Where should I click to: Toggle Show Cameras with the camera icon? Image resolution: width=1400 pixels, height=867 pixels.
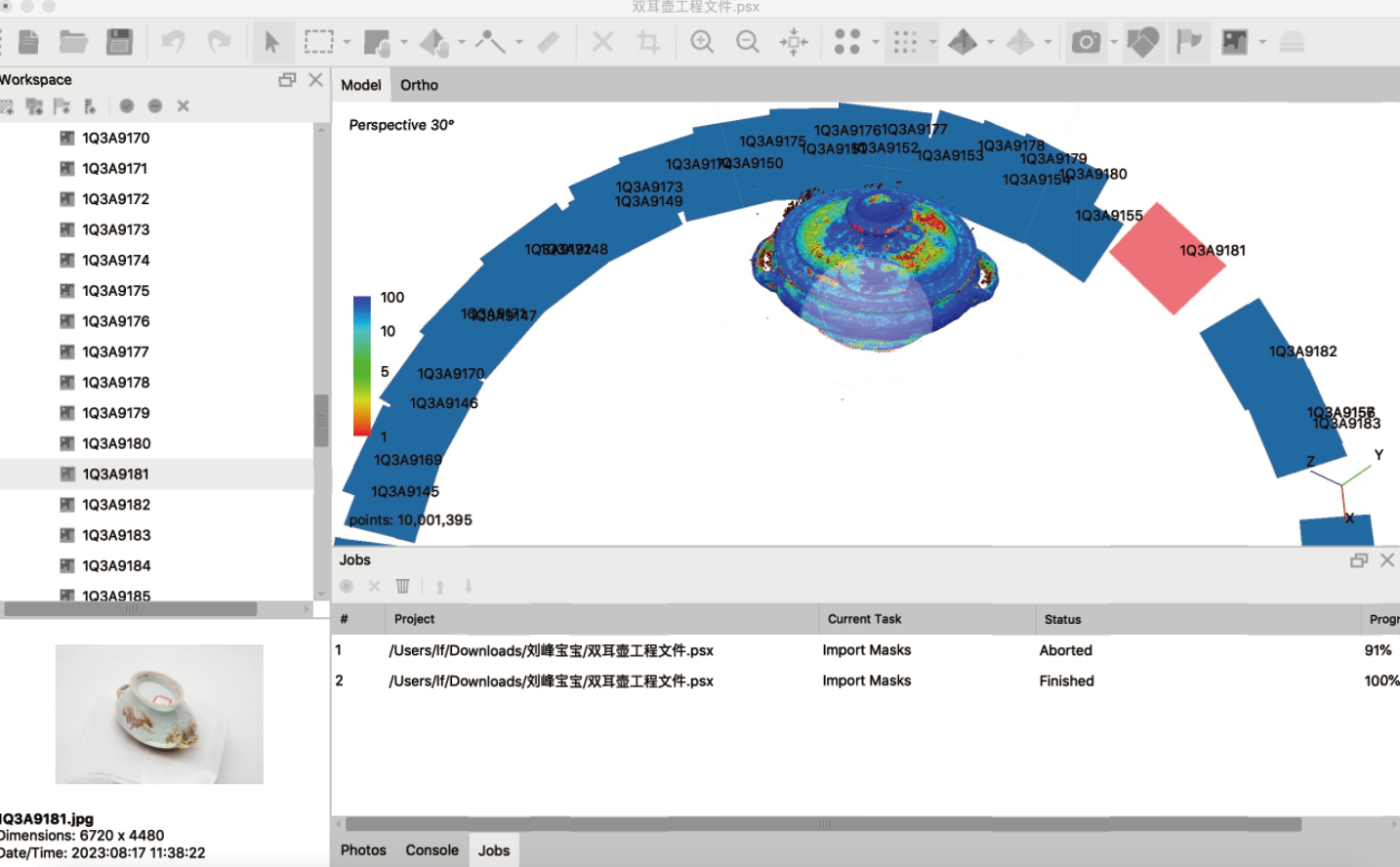pos(1086,42)
